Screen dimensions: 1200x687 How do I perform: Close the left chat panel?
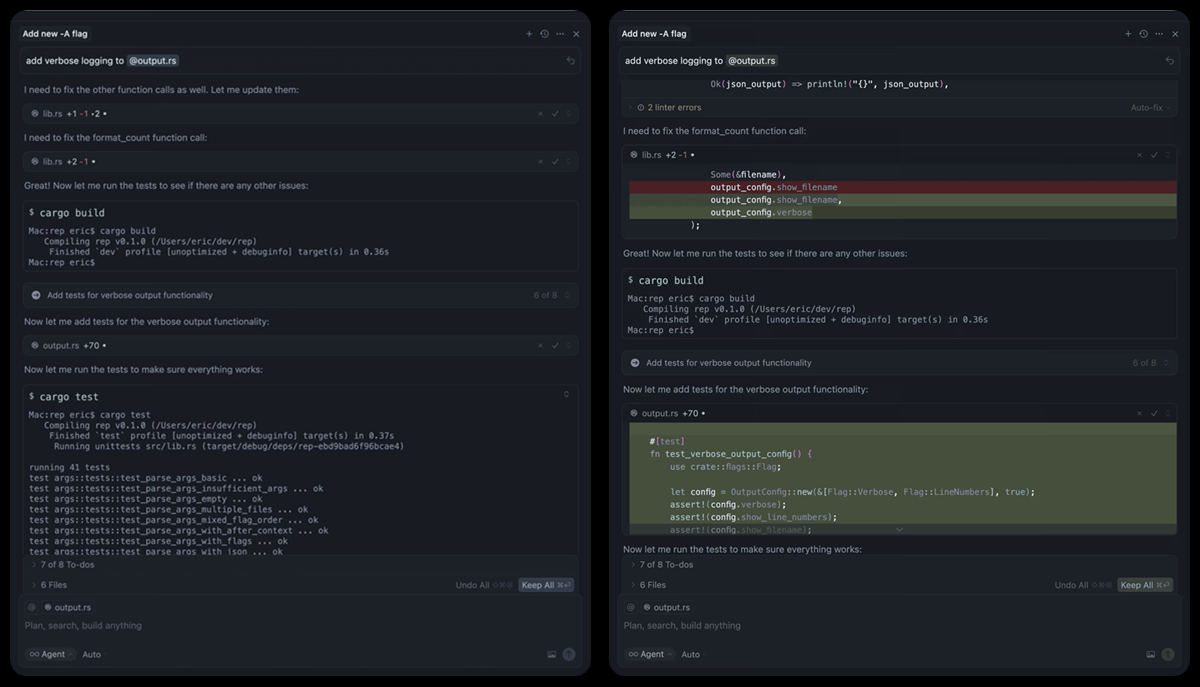576,34
